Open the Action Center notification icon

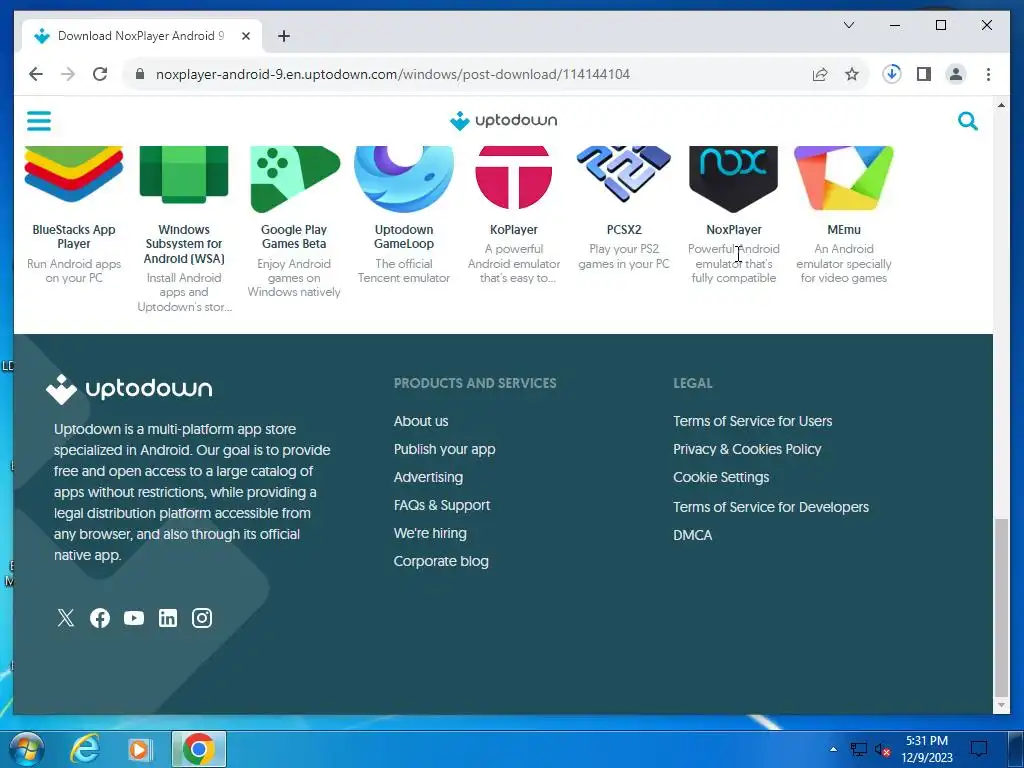[x=978, y=749]
